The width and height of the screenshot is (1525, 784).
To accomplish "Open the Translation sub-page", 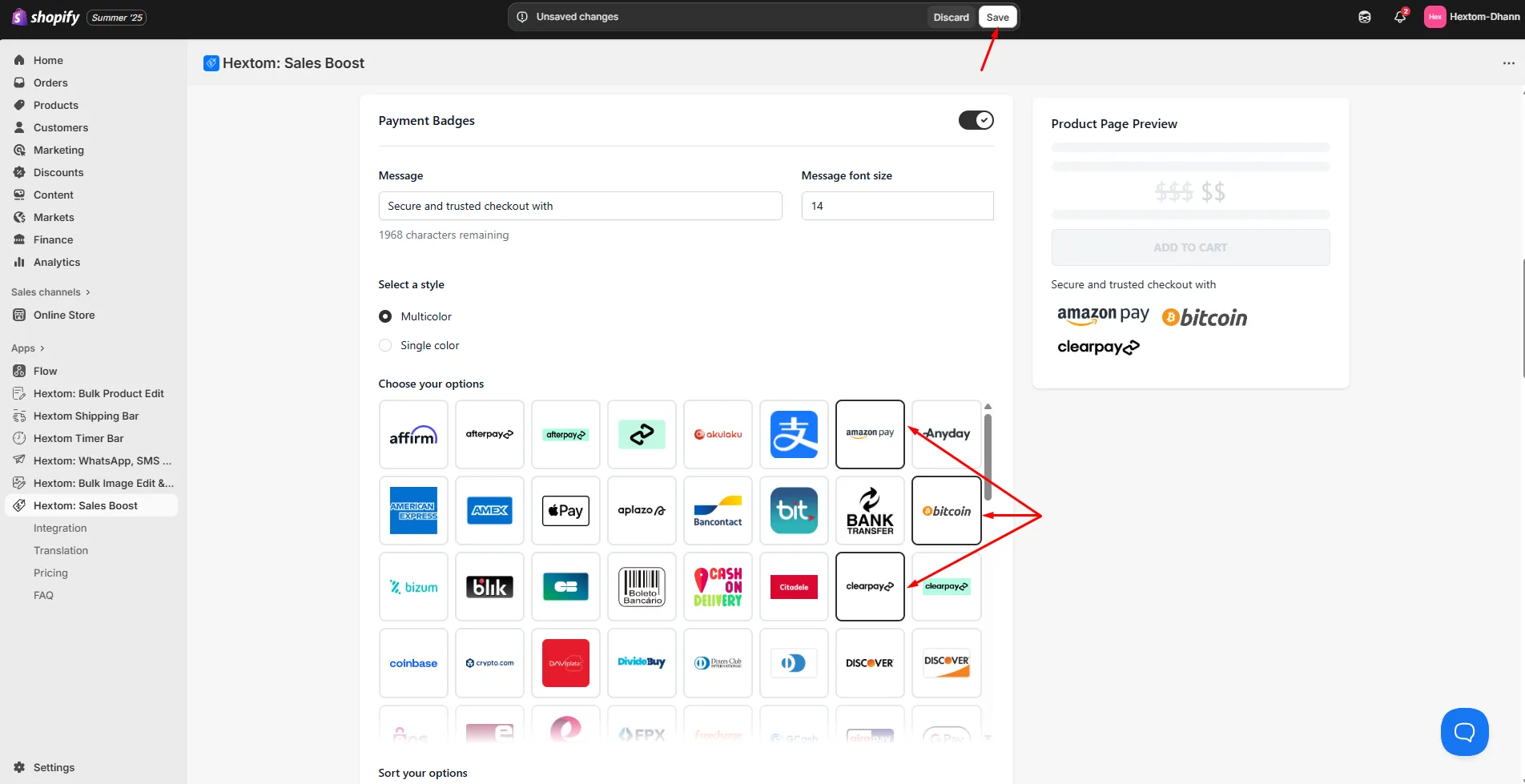I will [x=61, y=550].
